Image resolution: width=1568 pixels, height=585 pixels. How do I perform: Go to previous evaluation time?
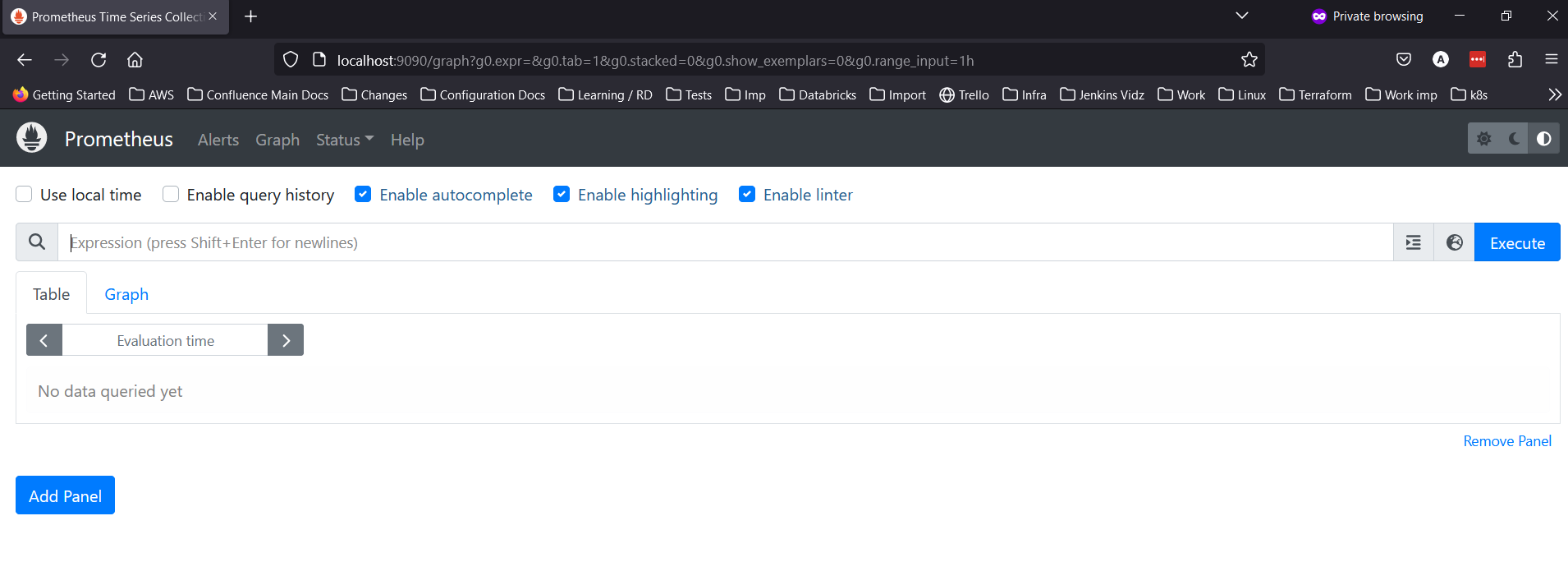point(44,340)
